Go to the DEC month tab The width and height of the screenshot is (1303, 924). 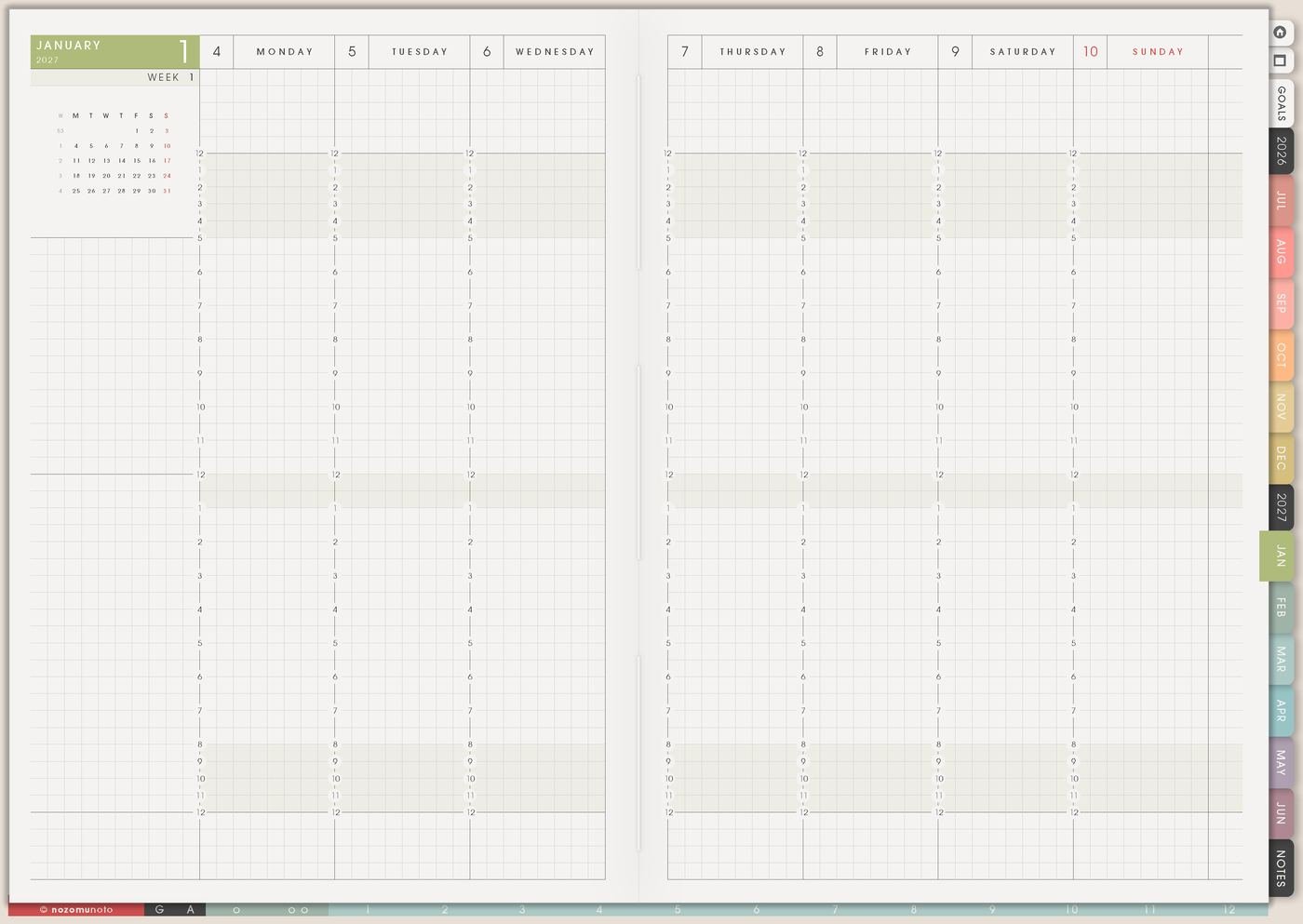coord(1281,457)
